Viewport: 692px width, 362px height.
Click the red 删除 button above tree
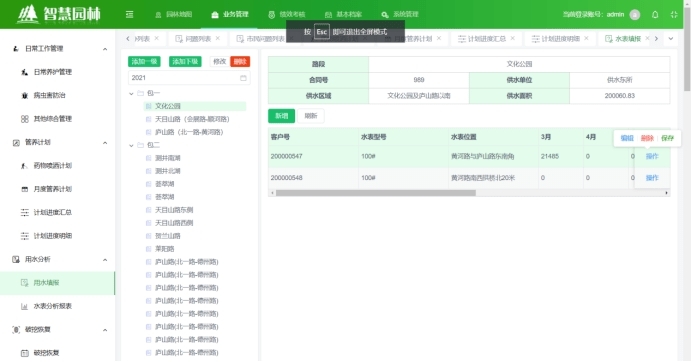[x=240, y=61]
